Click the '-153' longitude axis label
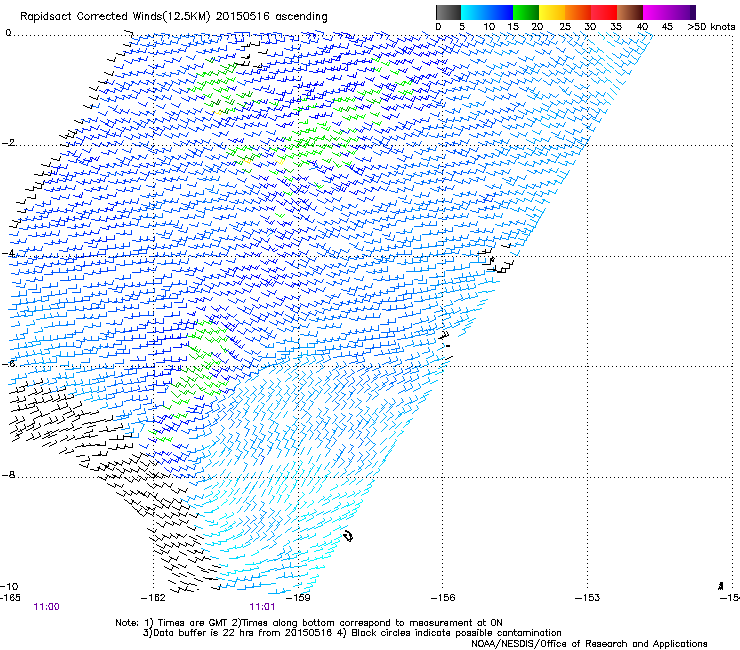This screenshot has height=650, width=740. pos(587,598)
